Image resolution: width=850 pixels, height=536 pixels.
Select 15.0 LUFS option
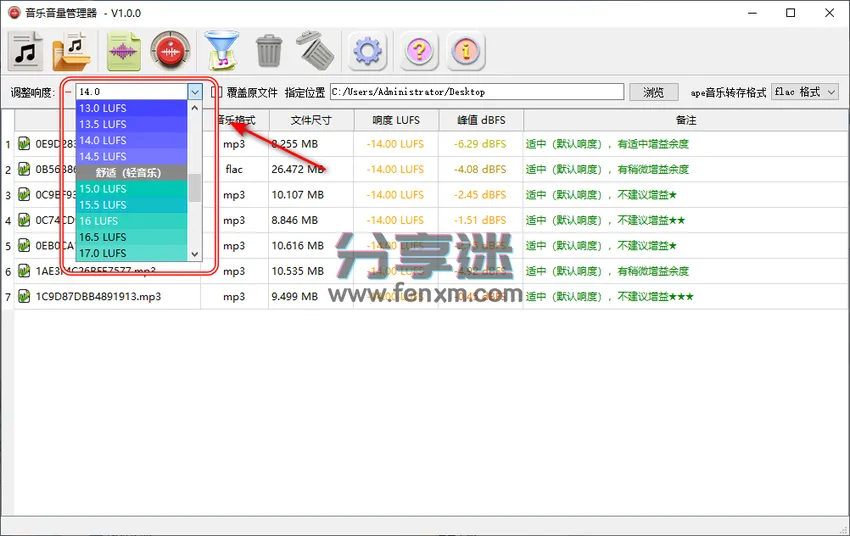tap(132, 189)
